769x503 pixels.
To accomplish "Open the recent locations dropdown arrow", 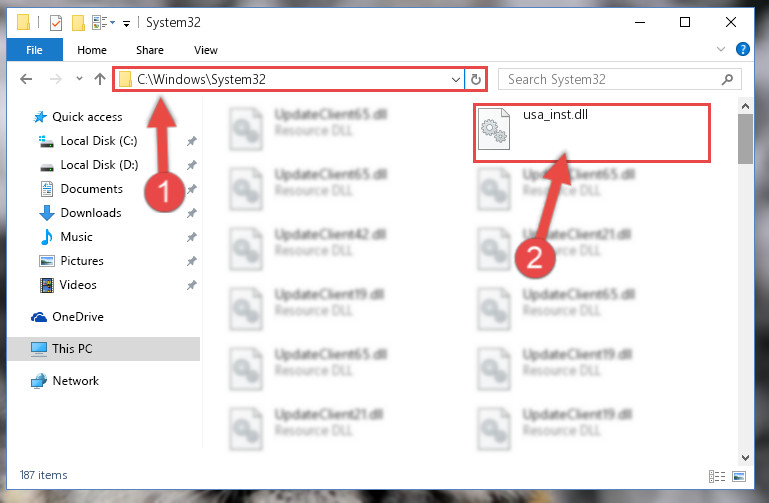I will tap(79, 78).
